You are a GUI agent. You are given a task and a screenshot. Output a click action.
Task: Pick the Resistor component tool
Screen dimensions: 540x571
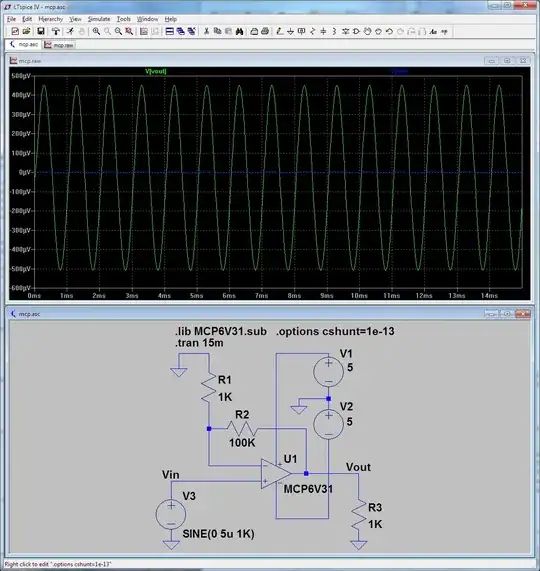(312, 31)
